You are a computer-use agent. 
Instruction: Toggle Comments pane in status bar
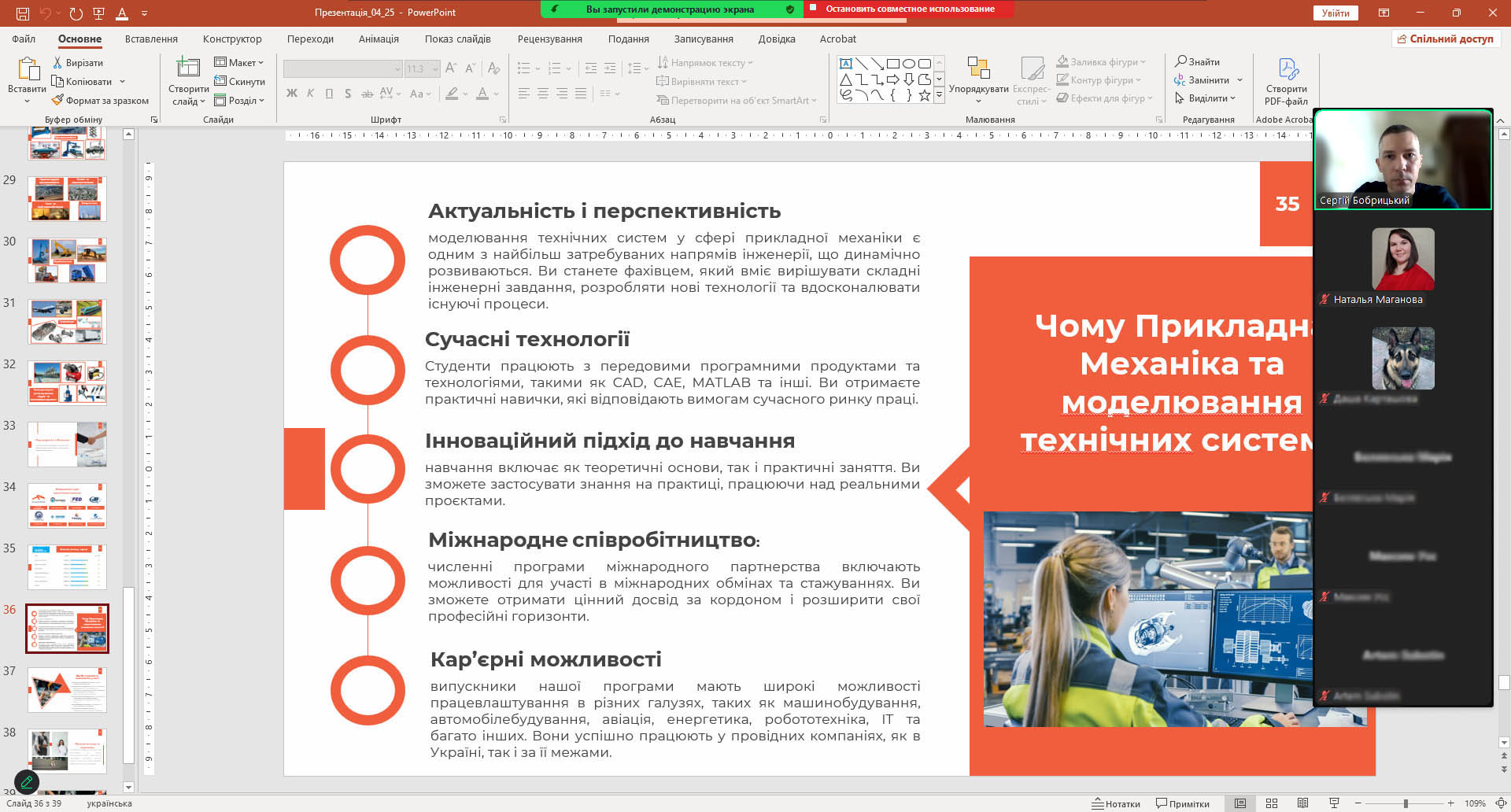[x=1183, y=803]
